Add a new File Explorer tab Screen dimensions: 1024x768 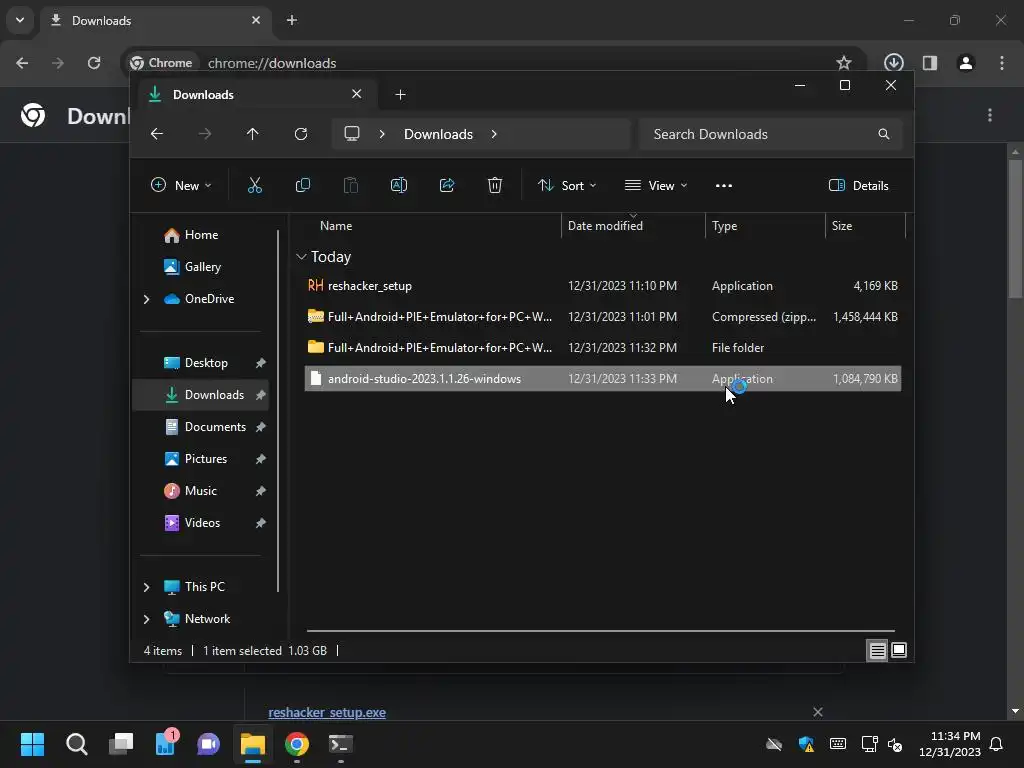(400, 95)
